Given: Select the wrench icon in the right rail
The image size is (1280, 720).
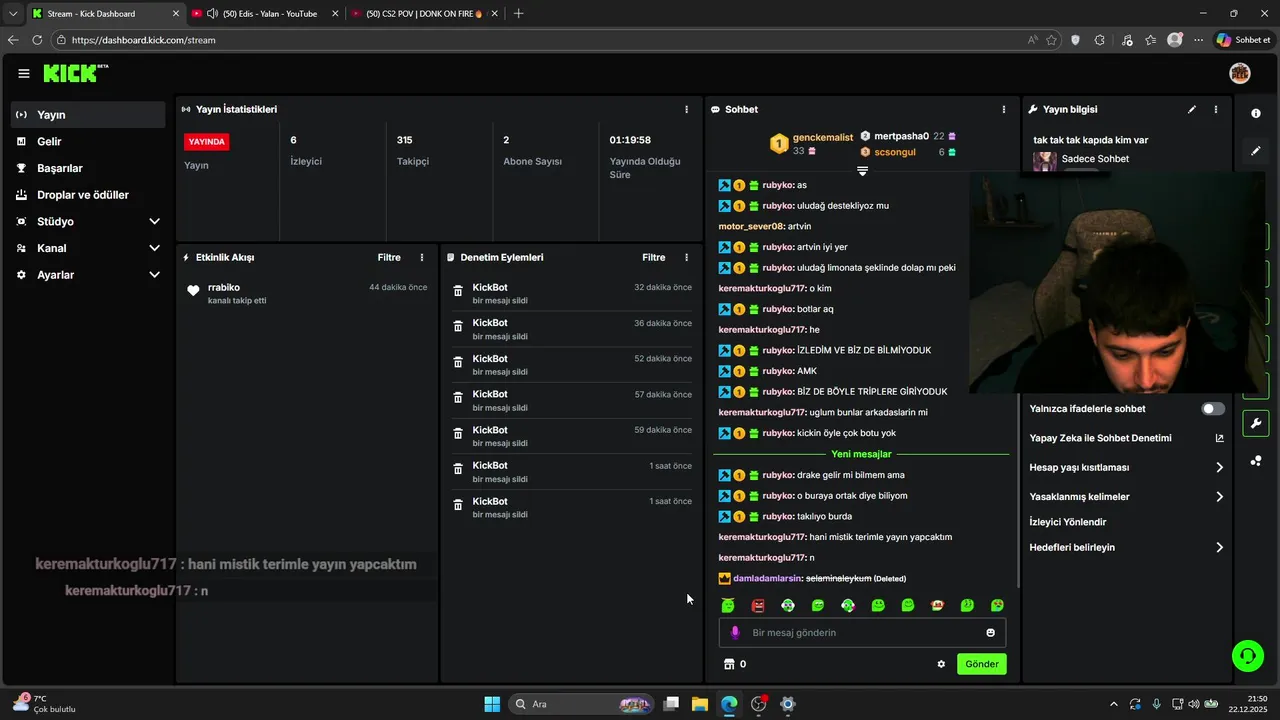Looking at the screenshot, I should (x=1256, y=423).
